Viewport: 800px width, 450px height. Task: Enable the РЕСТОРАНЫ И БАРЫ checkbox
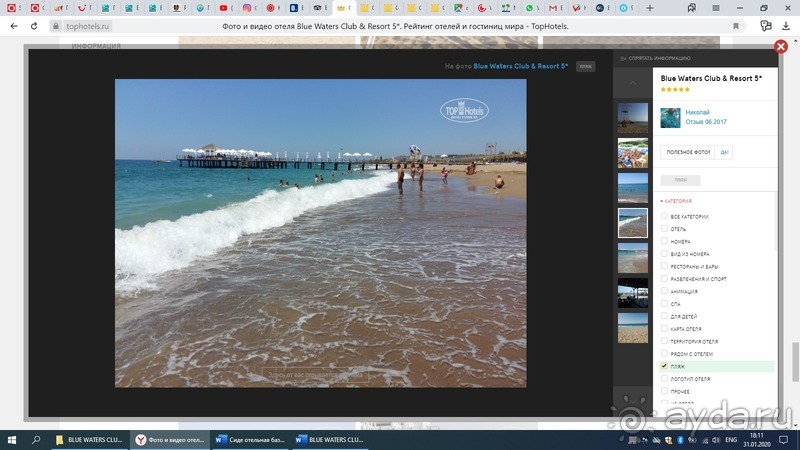point(664,266)
